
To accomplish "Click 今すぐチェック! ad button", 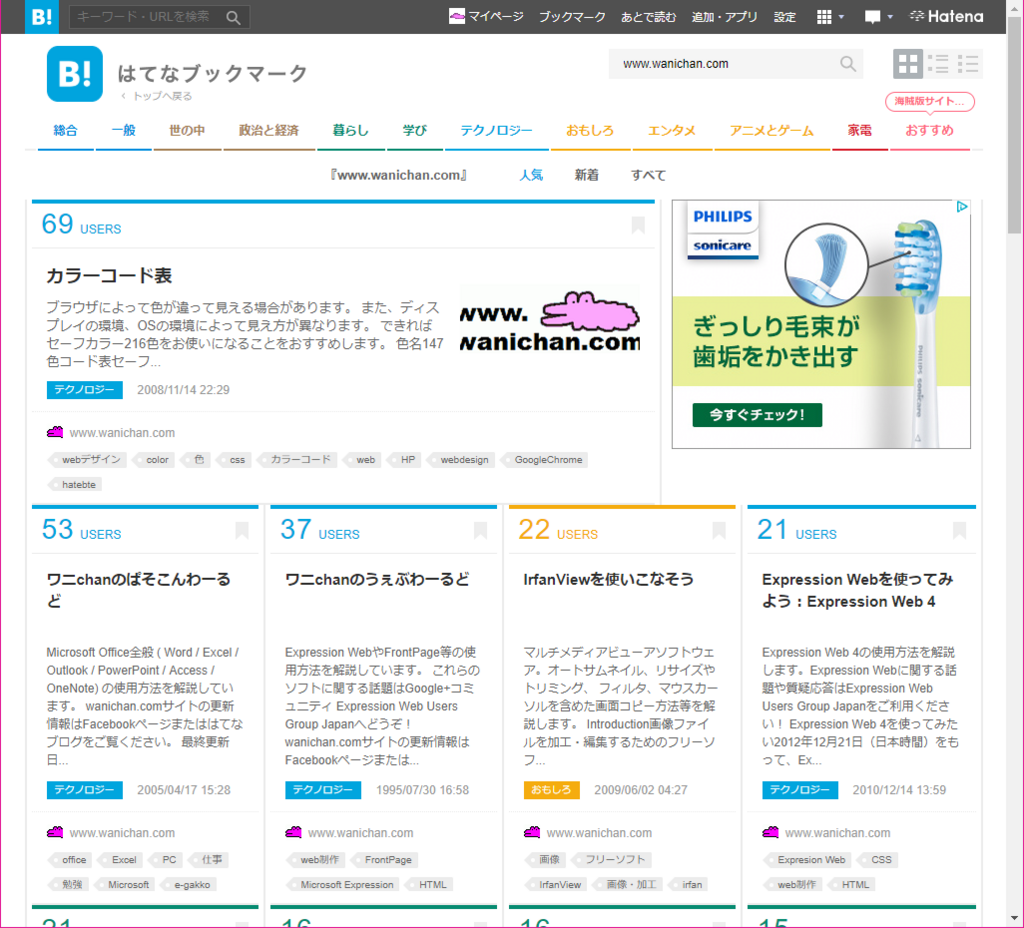I will tap(757, 415).
